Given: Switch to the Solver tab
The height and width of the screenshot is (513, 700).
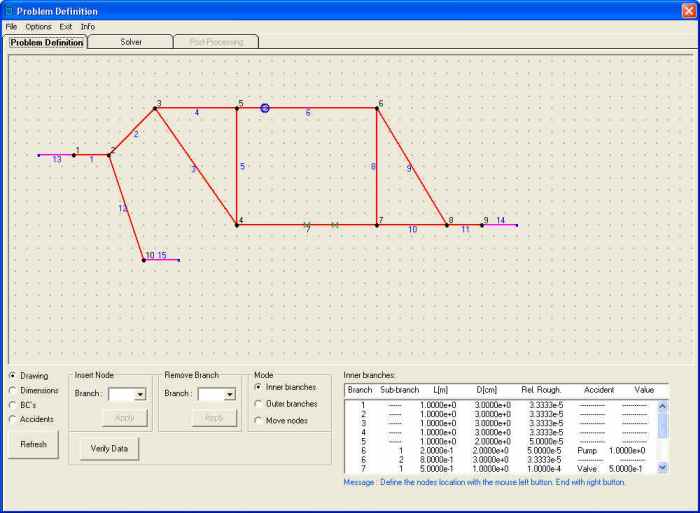Looking at the screenshot, I should (x=131, y=42).
